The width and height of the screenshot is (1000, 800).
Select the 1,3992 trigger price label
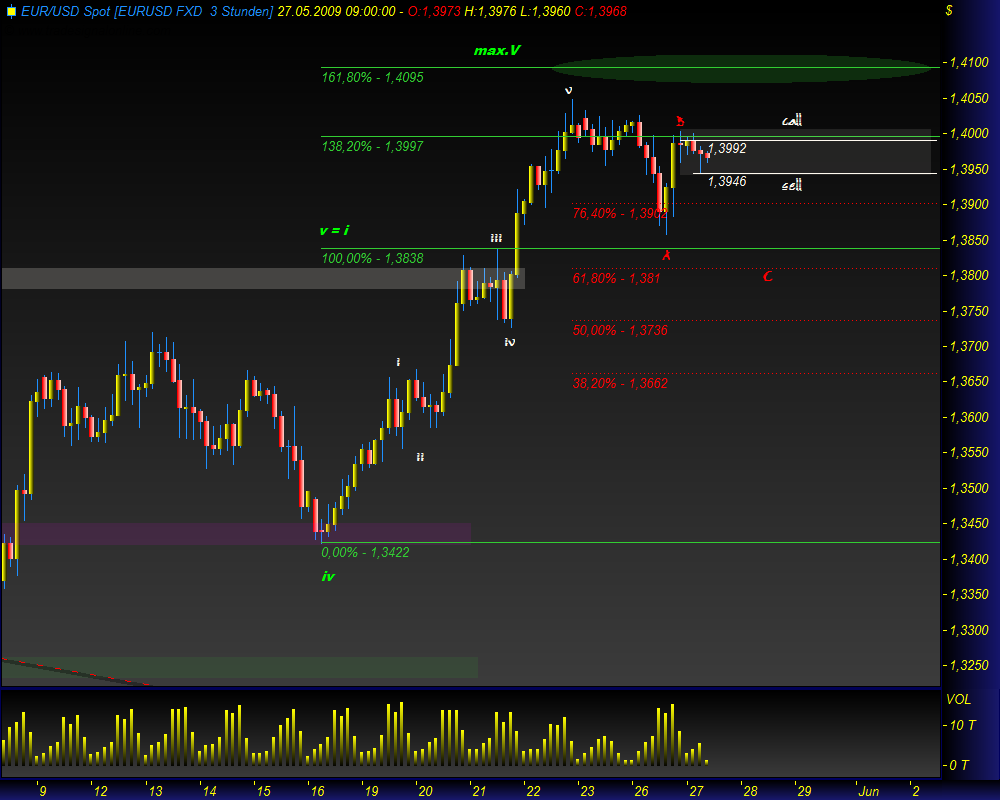(x=727, y=149)
